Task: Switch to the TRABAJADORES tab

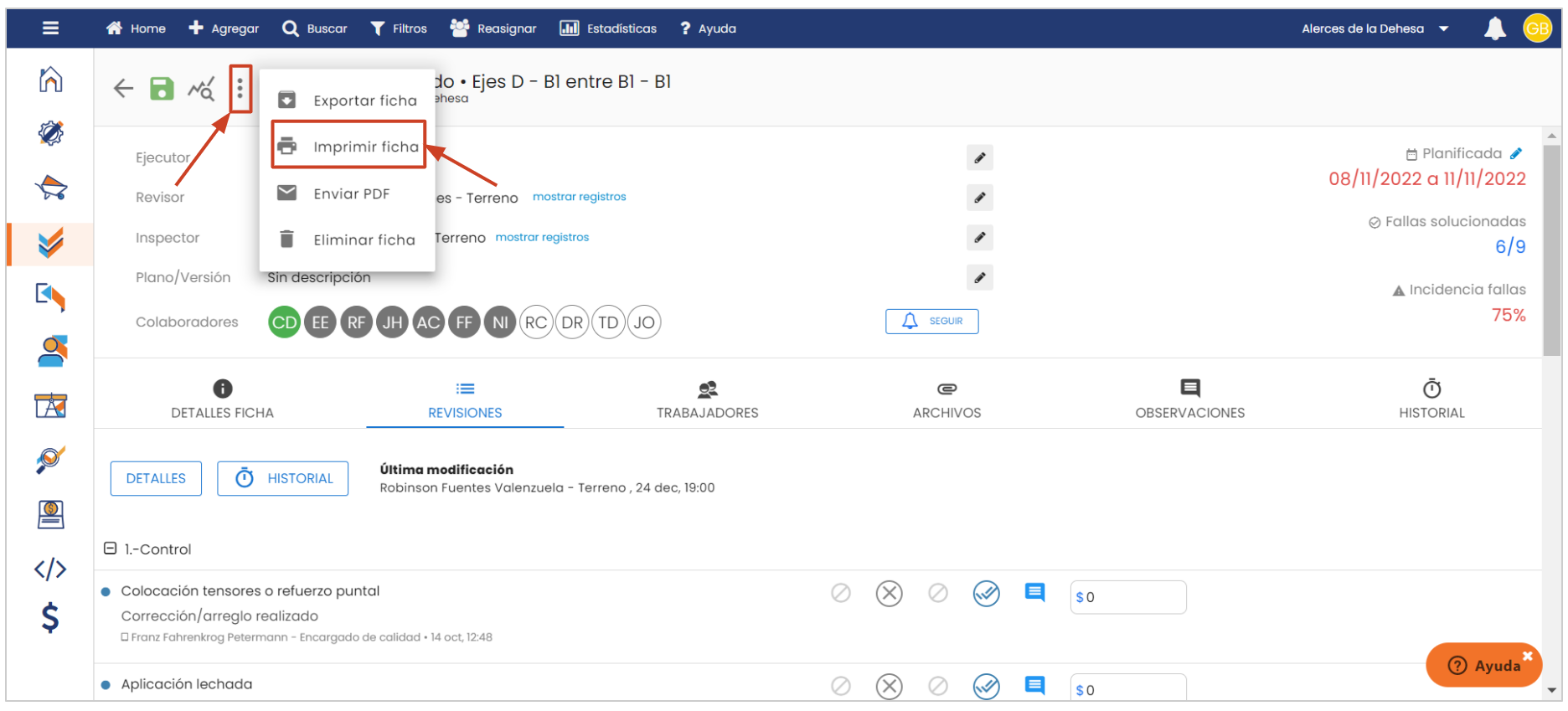Action: [707, 399]
